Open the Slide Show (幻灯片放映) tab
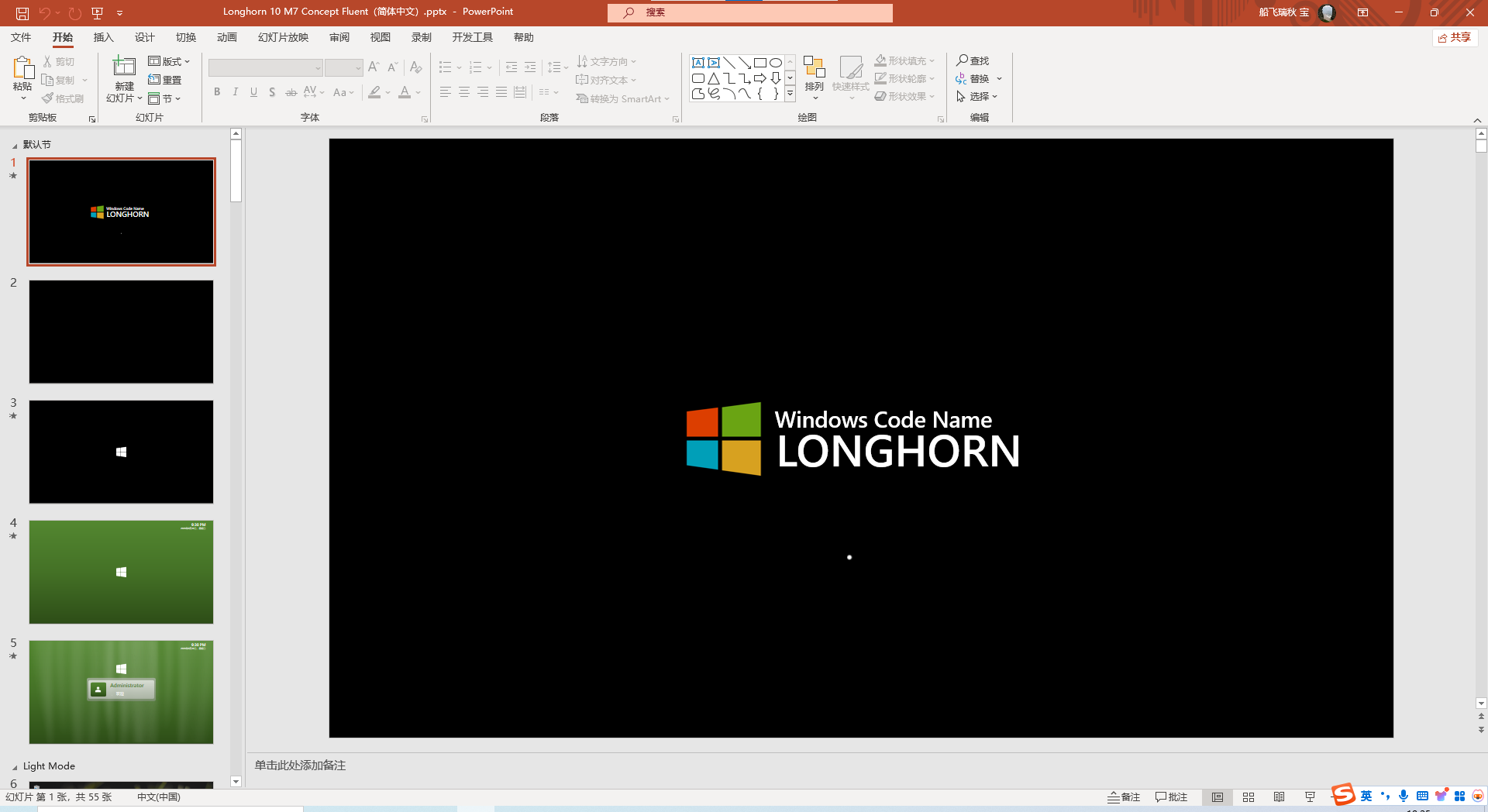 point(283,37)
